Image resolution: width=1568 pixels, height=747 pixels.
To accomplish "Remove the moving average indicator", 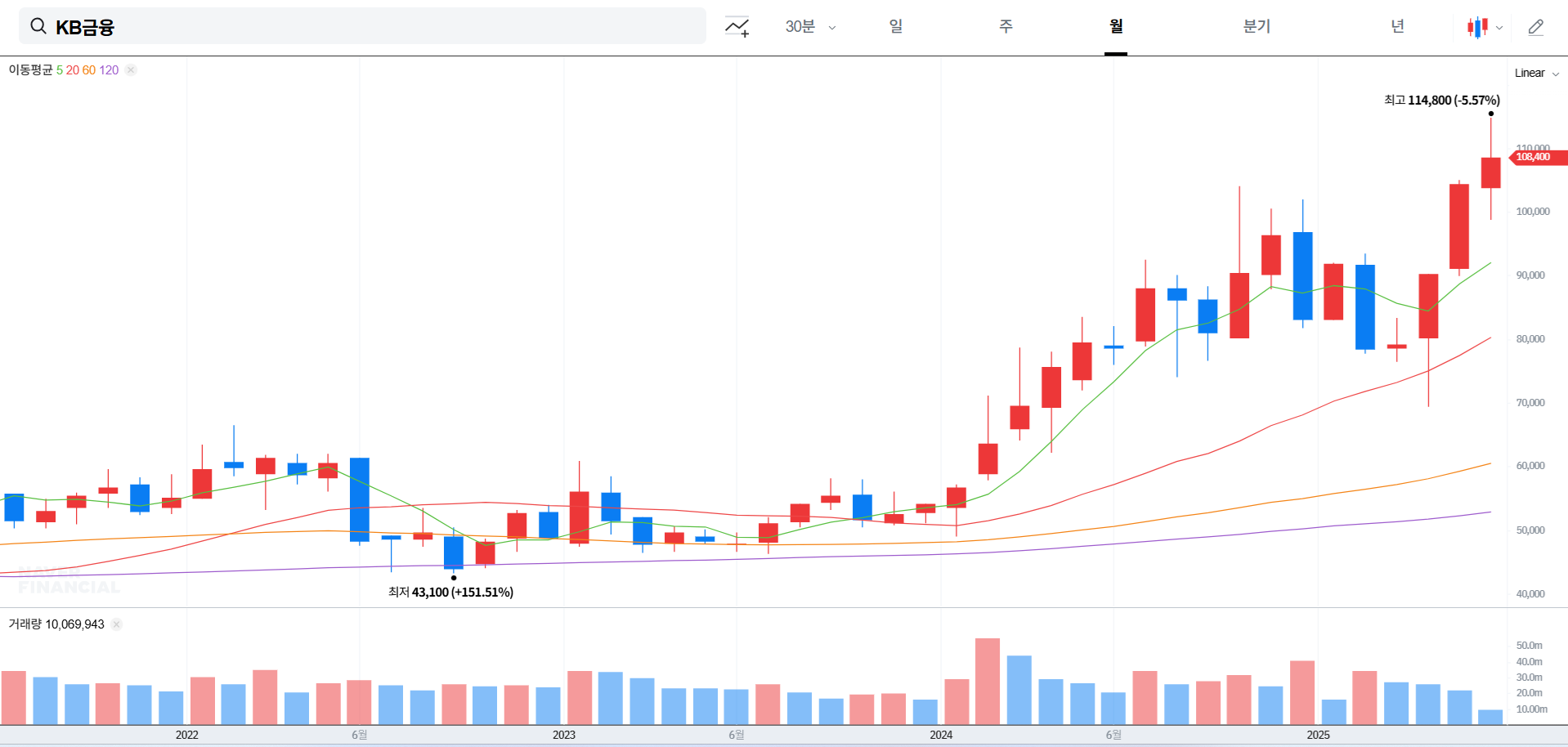I will point(131,70).
